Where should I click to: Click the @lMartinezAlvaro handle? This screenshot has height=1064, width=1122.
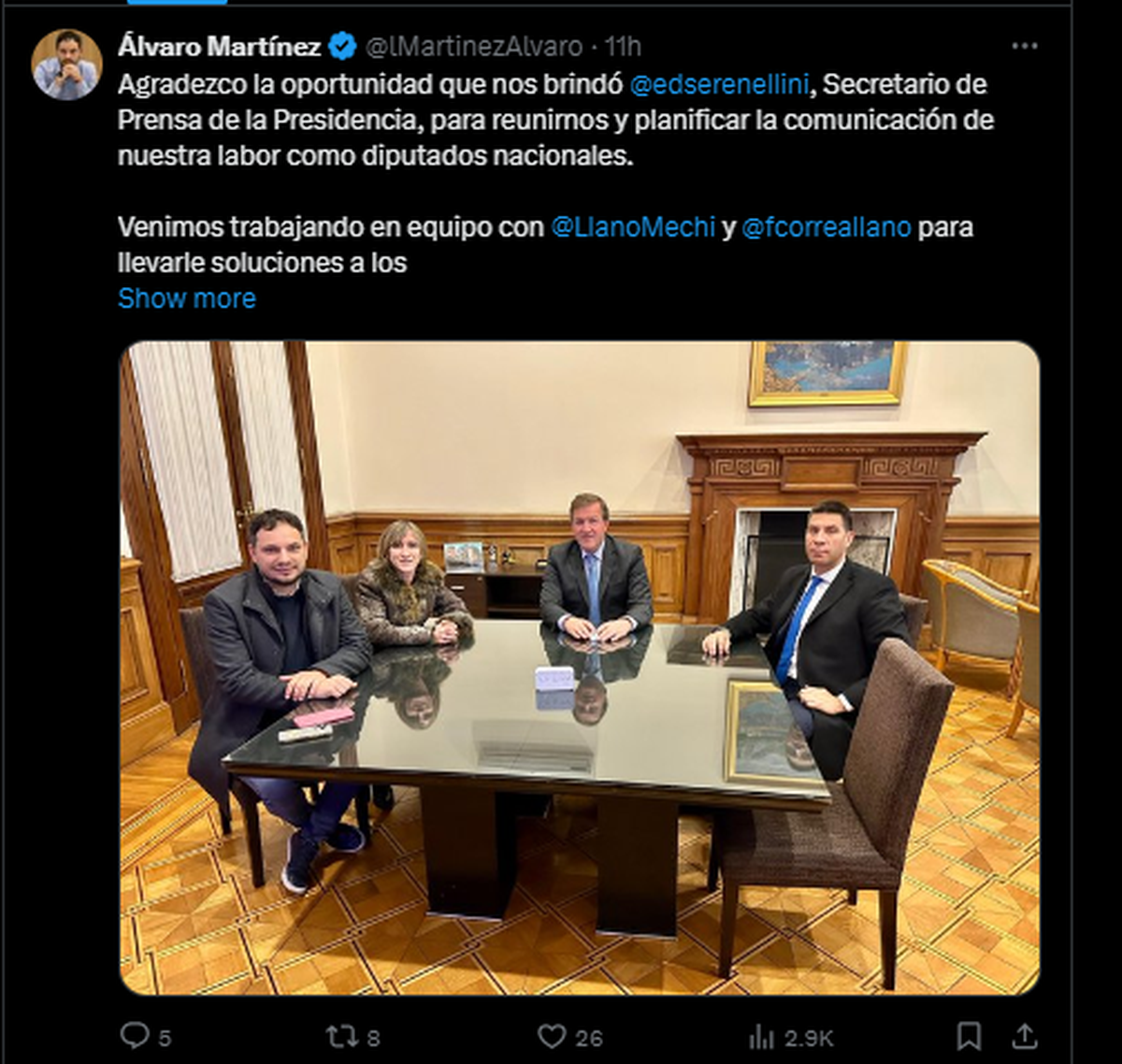tap(473, 45)
